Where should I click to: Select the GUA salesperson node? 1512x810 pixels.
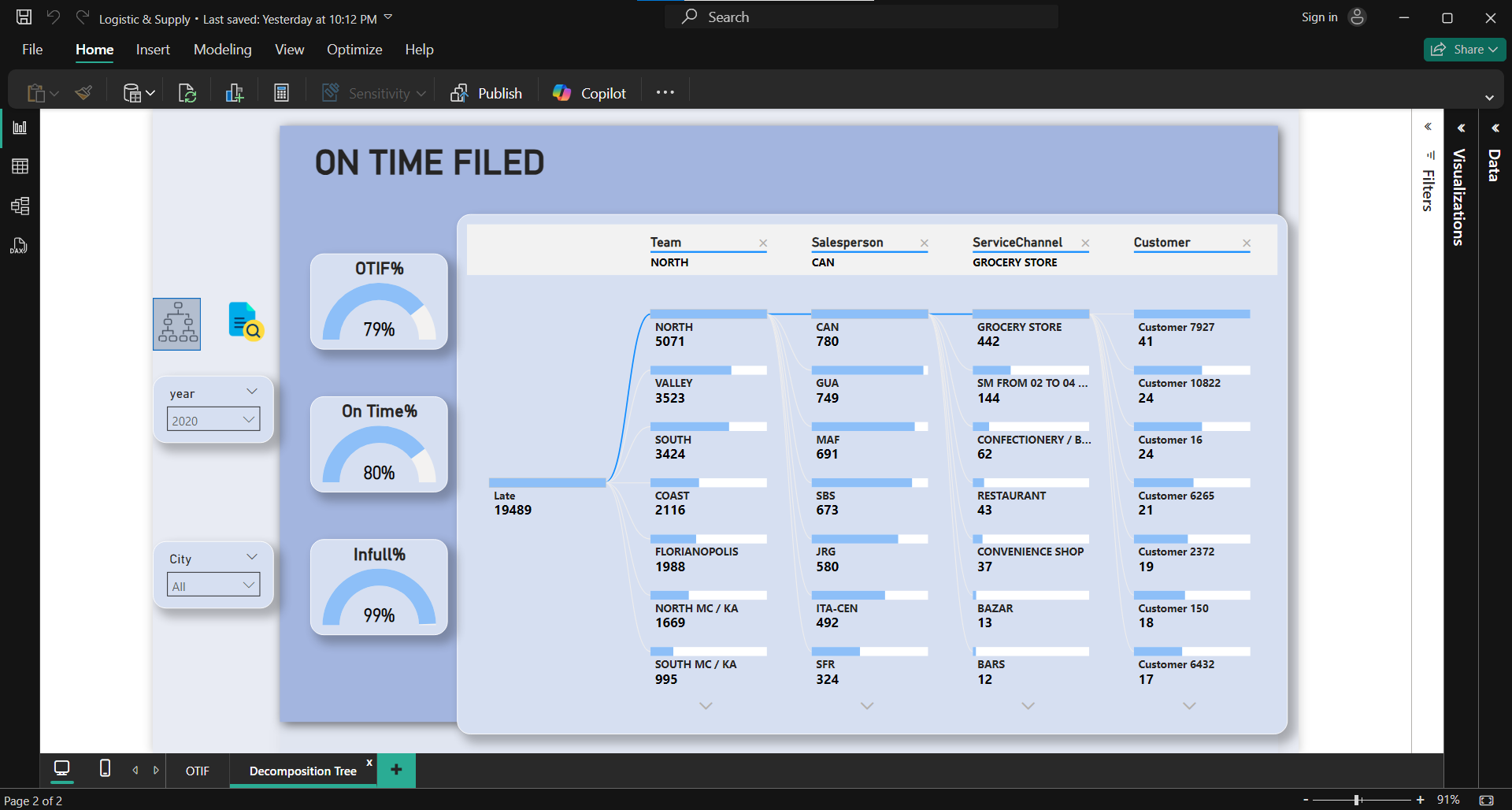pyautogui.click(x=869, y=386)
